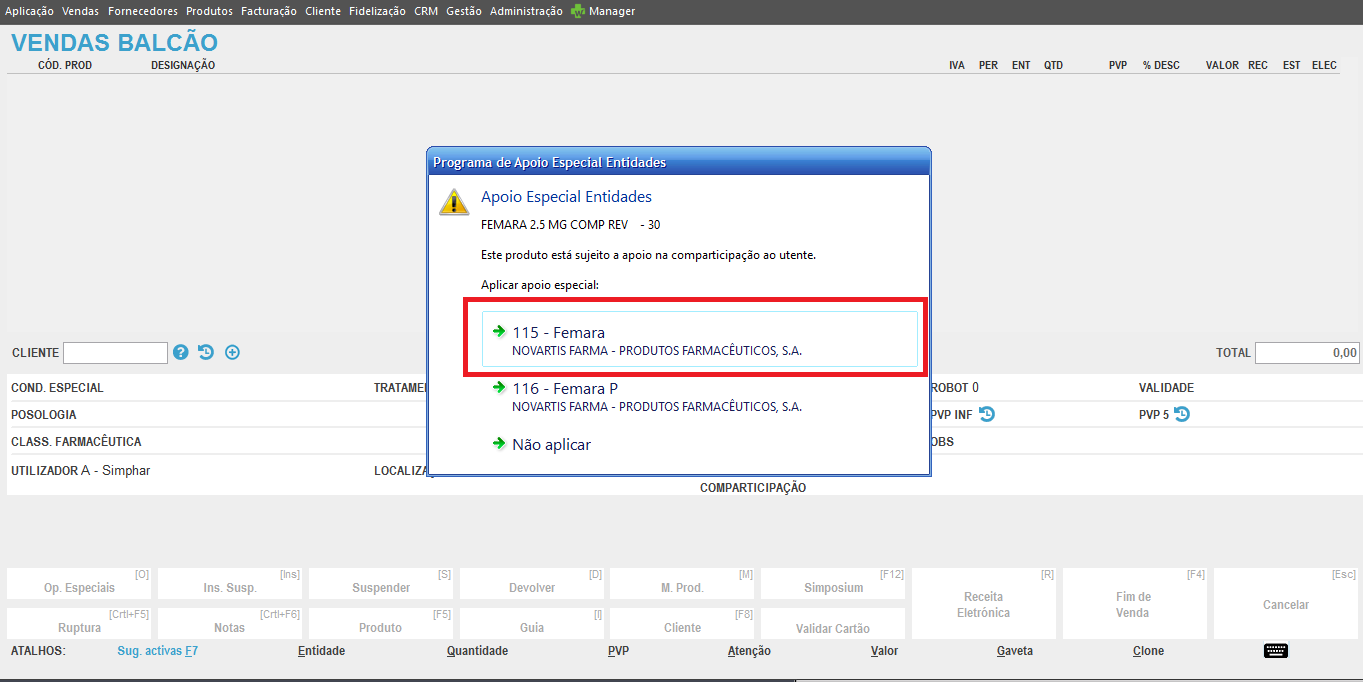Open the Aplicação menu

pos(29,11)
